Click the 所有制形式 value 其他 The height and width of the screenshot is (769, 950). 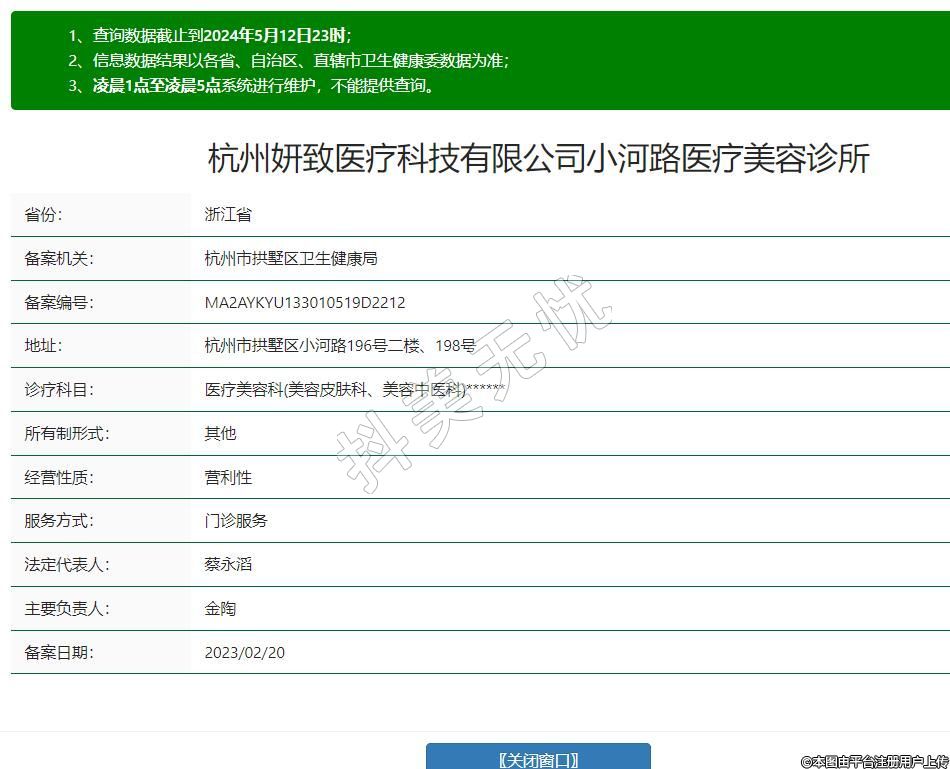coord(220,433)
